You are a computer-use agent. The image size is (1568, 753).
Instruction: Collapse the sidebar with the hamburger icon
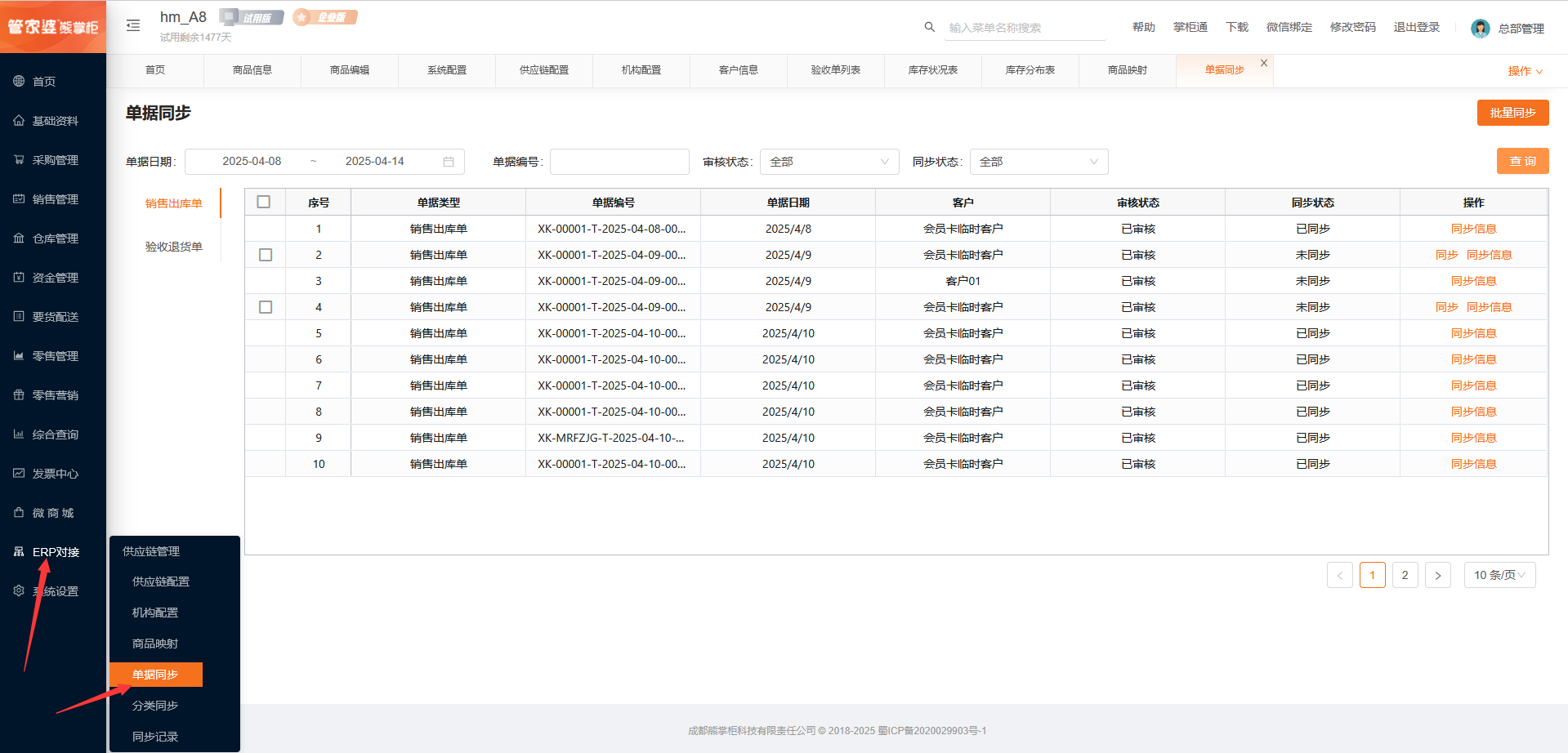coord(133,26)
